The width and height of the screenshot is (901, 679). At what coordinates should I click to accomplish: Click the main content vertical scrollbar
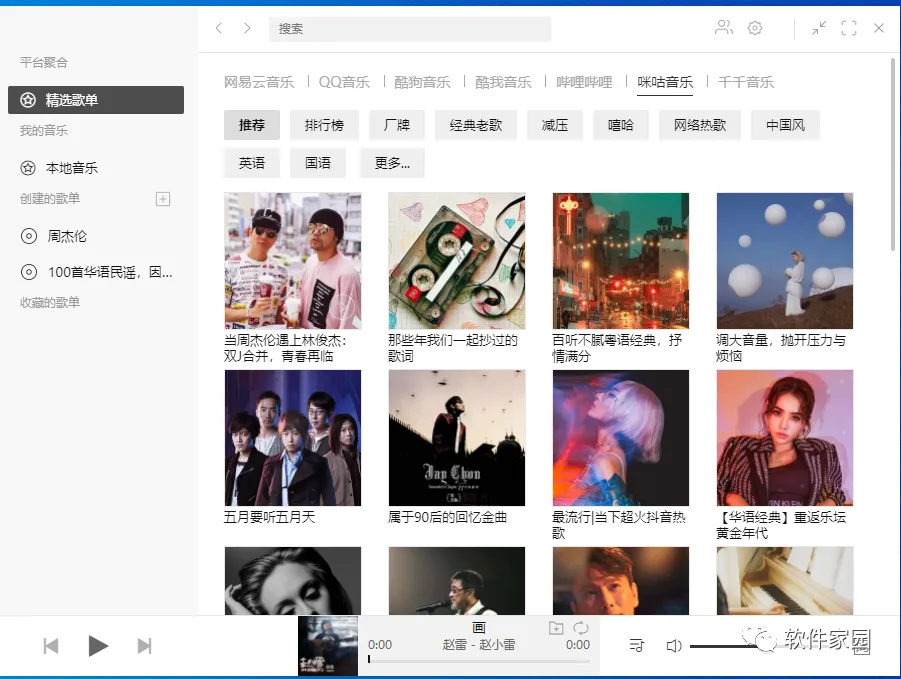(892, 155)
